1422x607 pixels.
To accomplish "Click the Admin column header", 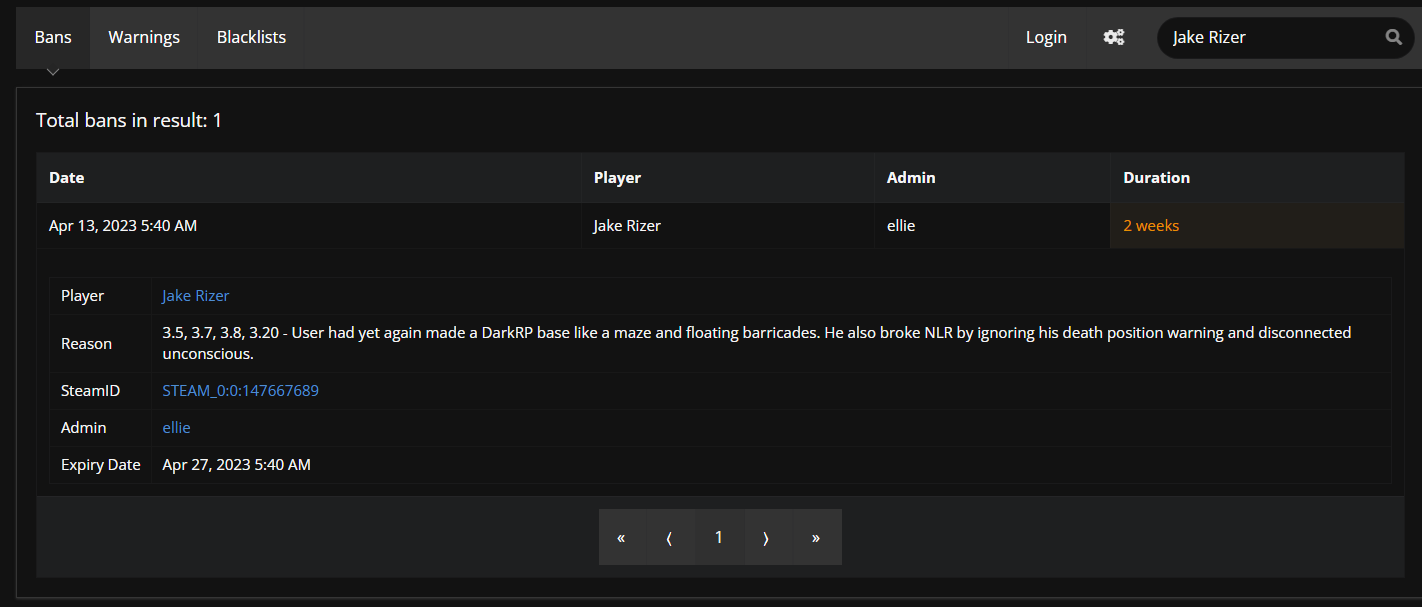I will tap(911, 177).
